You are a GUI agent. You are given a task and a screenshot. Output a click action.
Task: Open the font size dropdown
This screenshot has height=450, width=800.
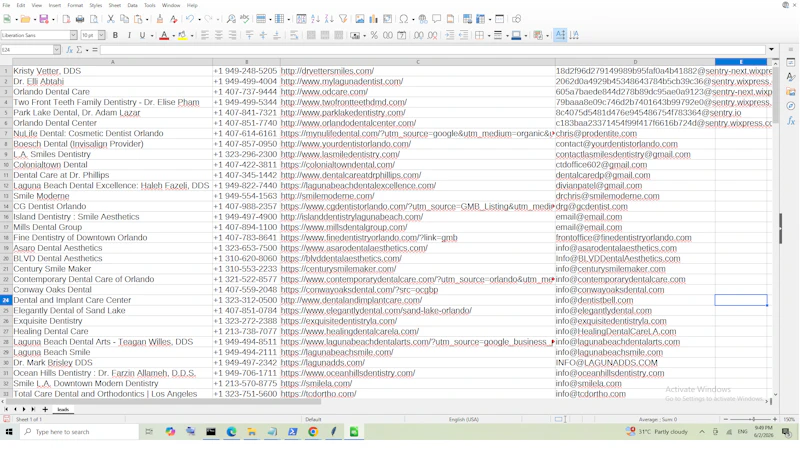(102, 35)
